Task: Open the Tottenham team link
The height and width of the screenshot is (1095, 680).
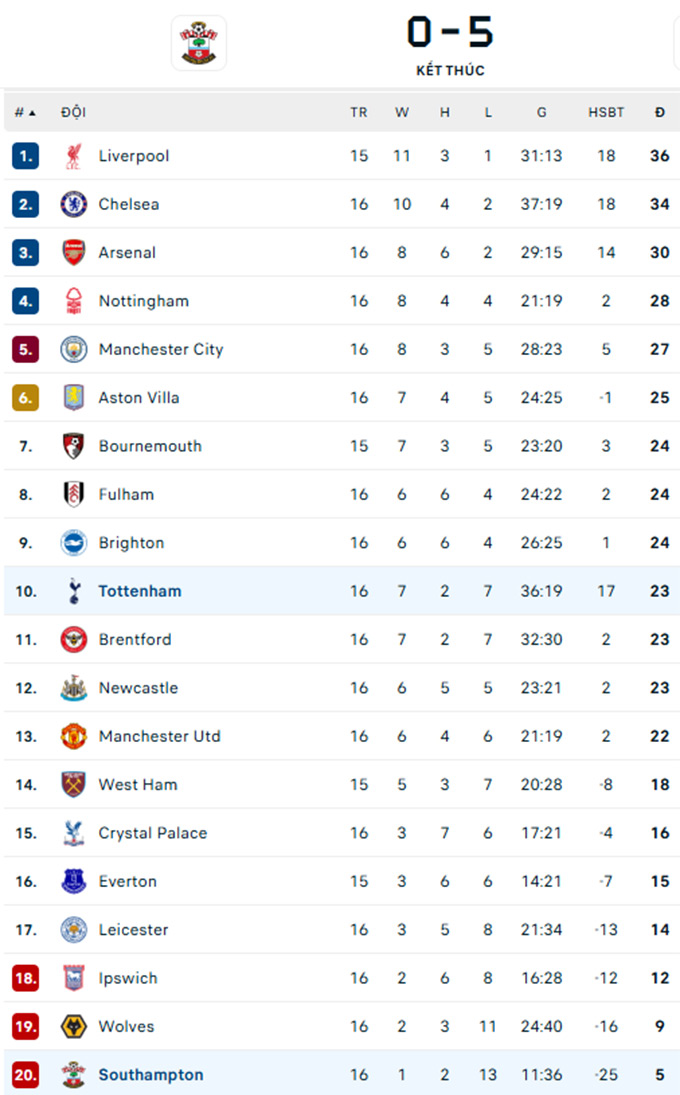Action: tap(140, 591)
